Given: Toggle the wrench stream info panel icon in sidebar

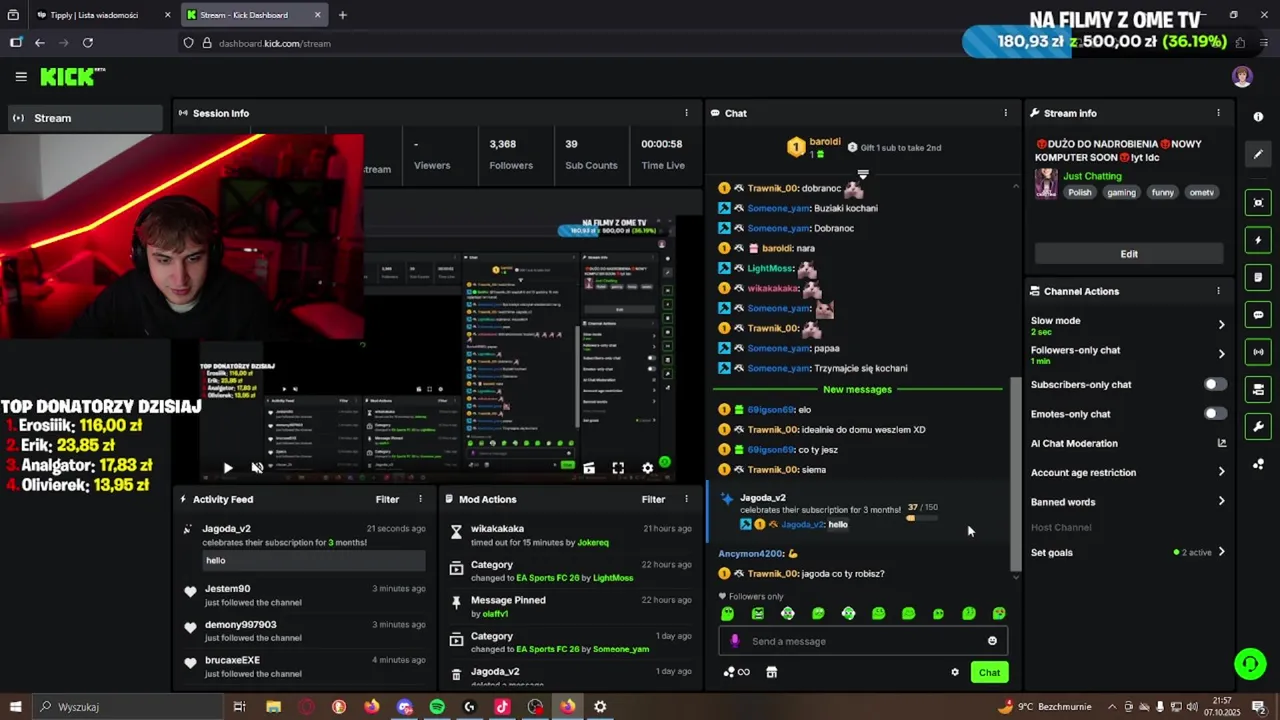Looking at the screenshot, I should pyautogui.click(x=1258, y=426).
